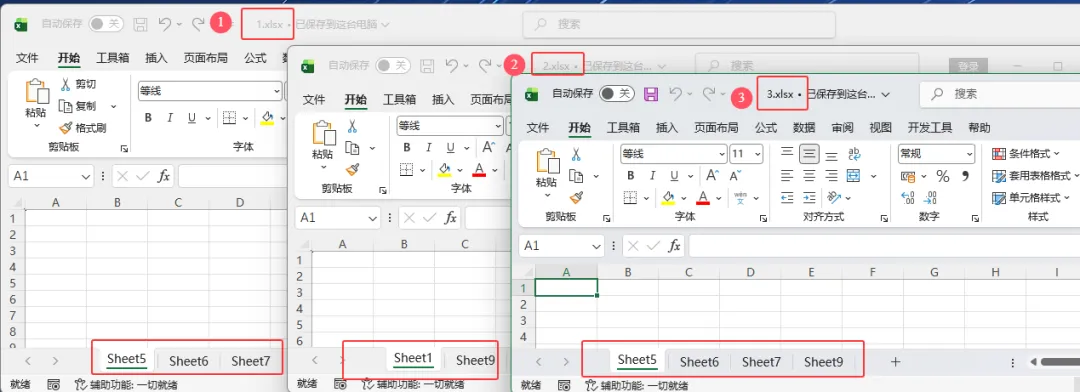Expand the 单元格样式 dropdown
Viewport: 1080px width, 392px height.
pos(1067,198)
